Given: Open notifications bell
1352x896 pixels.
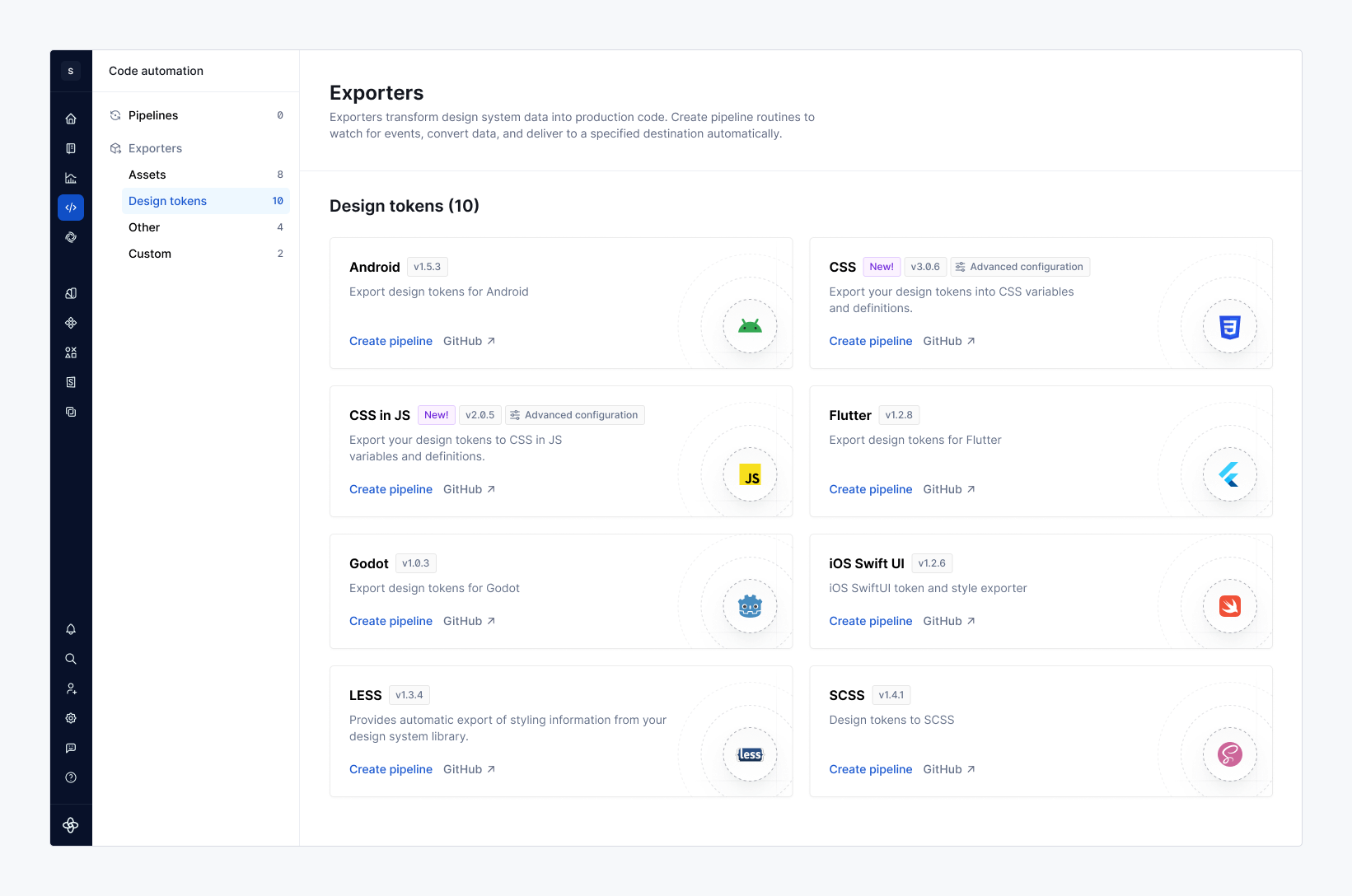Looking at the screenshot, I should (71, 629).
